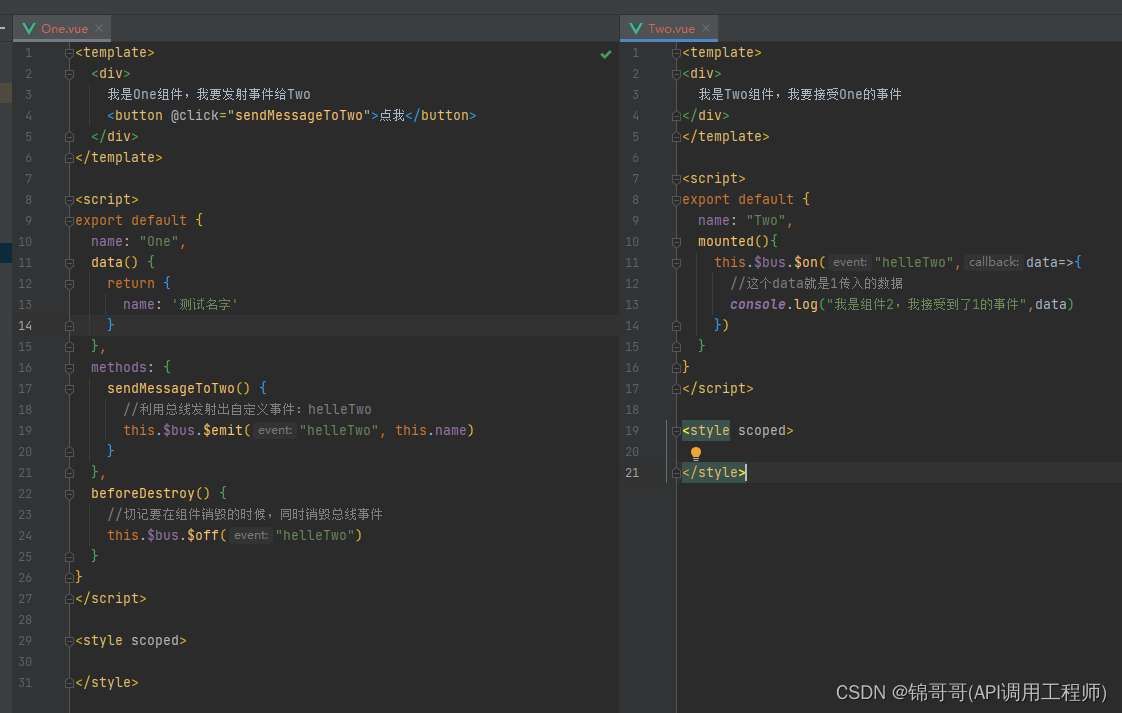Fold the beforeDestroy() hook in One.vue
The width and height of the screenshot is (1122, 713).
[69, 494]
